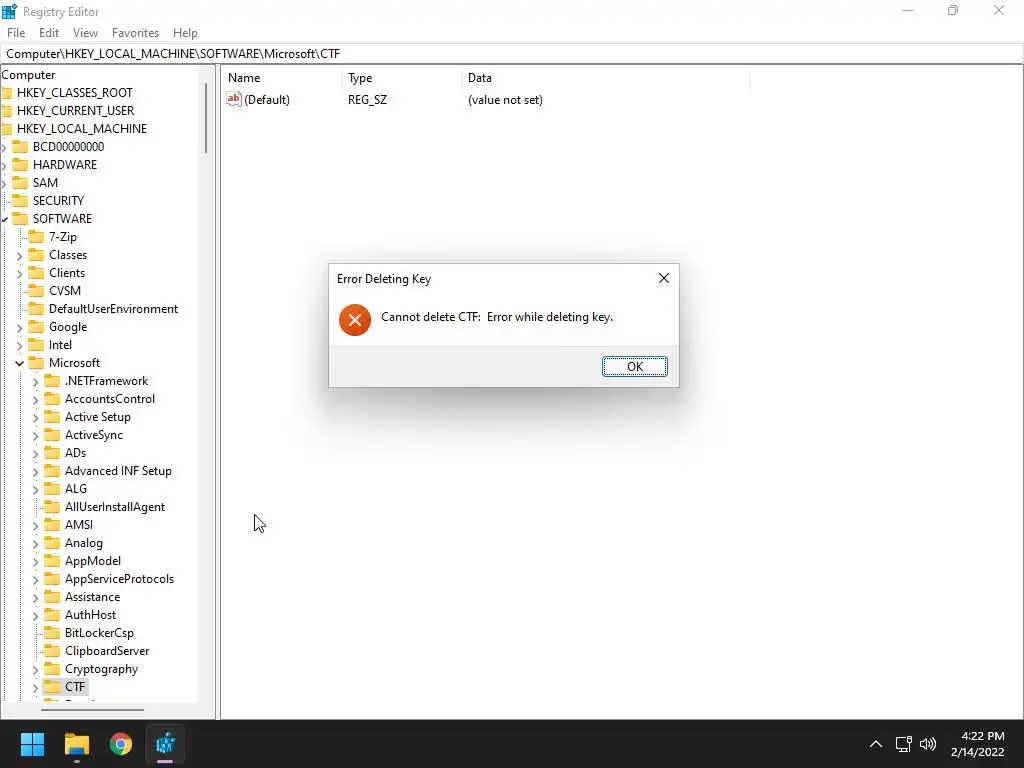Open the Edit menu
The height and width of the screenshot is (768, 1024).
coord(49,33)
